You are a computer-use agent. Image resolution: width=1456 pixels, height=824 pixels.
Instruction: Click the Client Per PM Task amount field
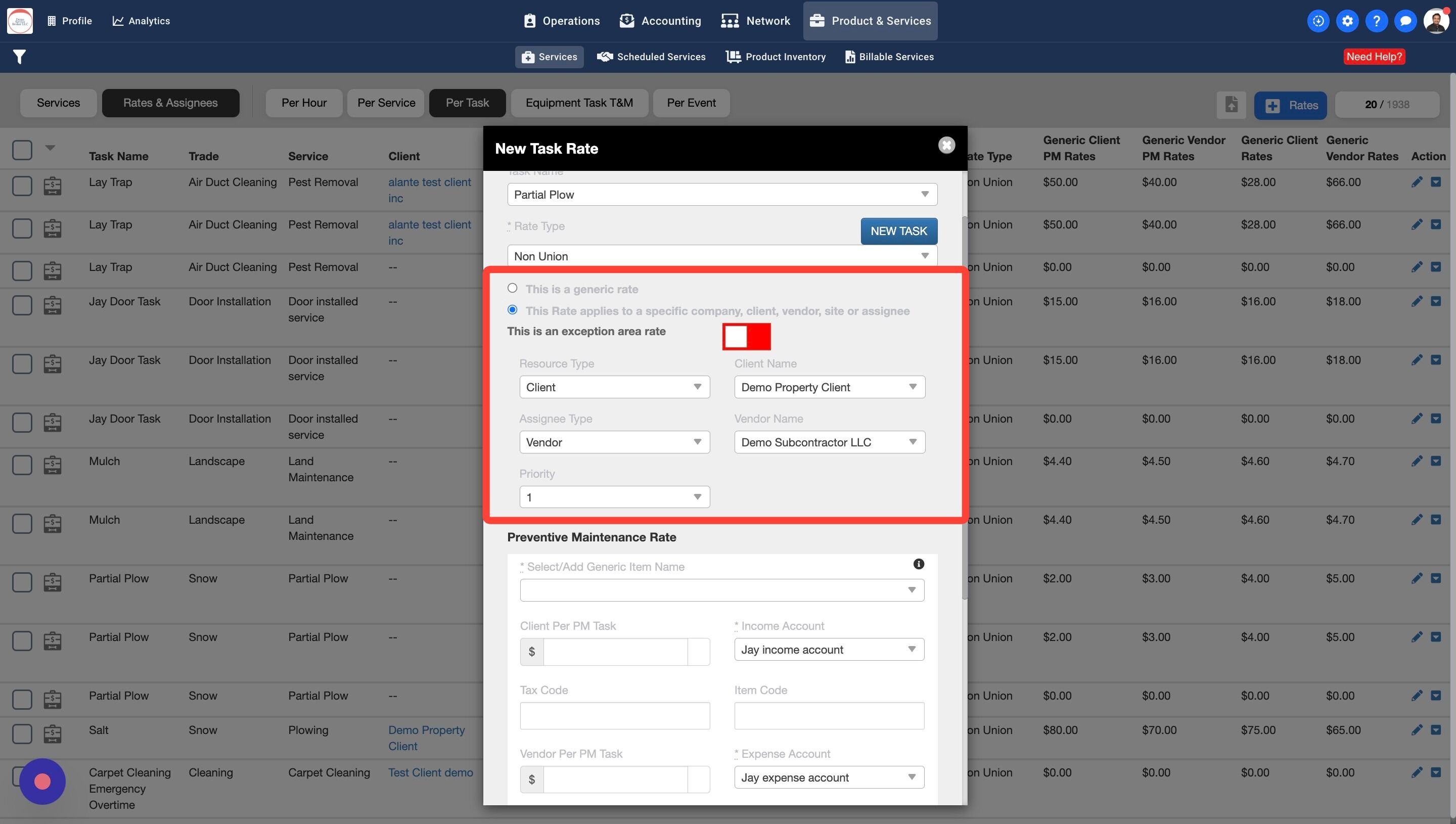pos(615,652)
